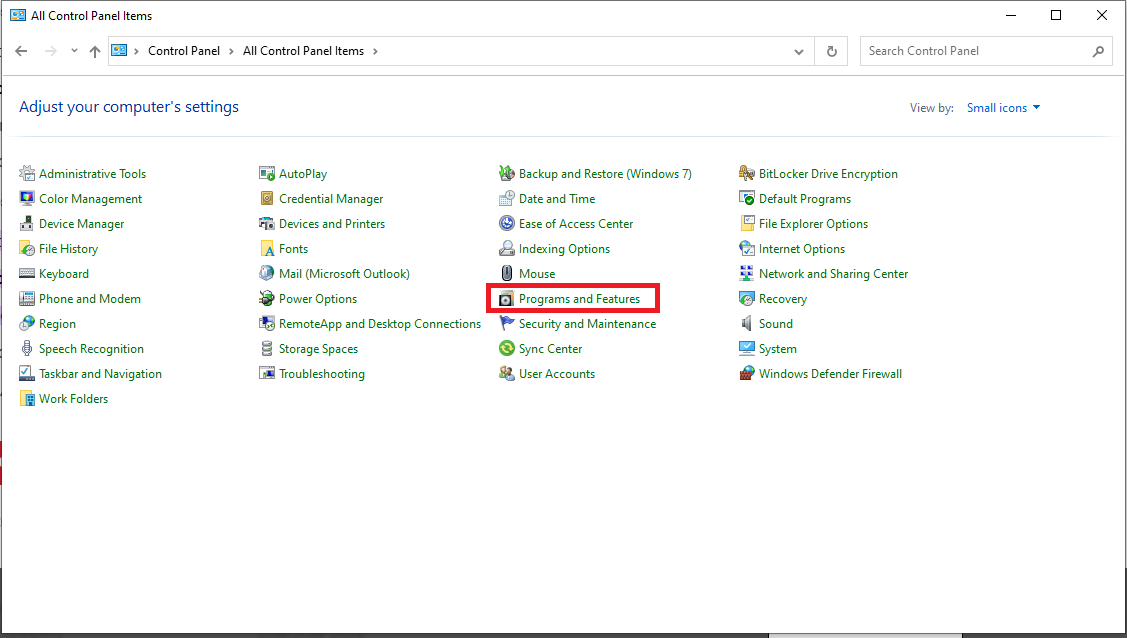Image resolution: width=1127 pixels, height=638 pixels.
Task: Click the All Control Panel Items breadcrumb
Action: click(x=303, y=51)
